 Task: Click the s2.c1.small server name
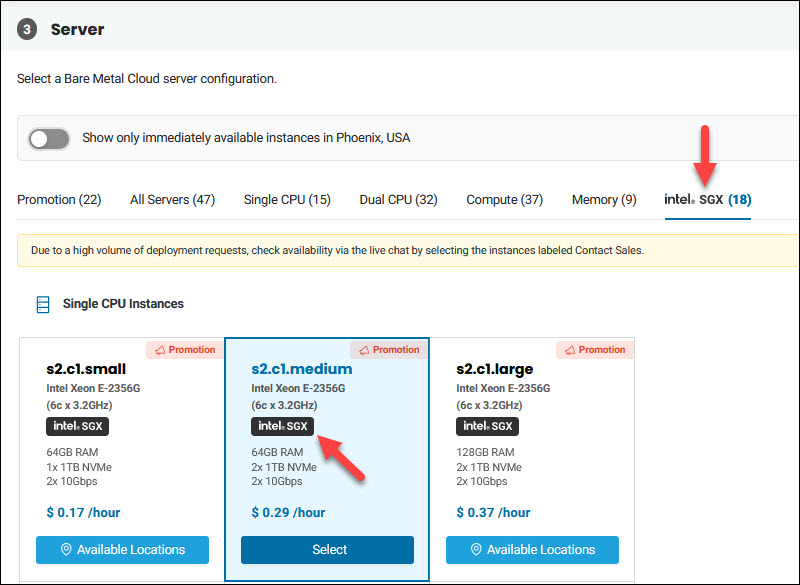86,369
